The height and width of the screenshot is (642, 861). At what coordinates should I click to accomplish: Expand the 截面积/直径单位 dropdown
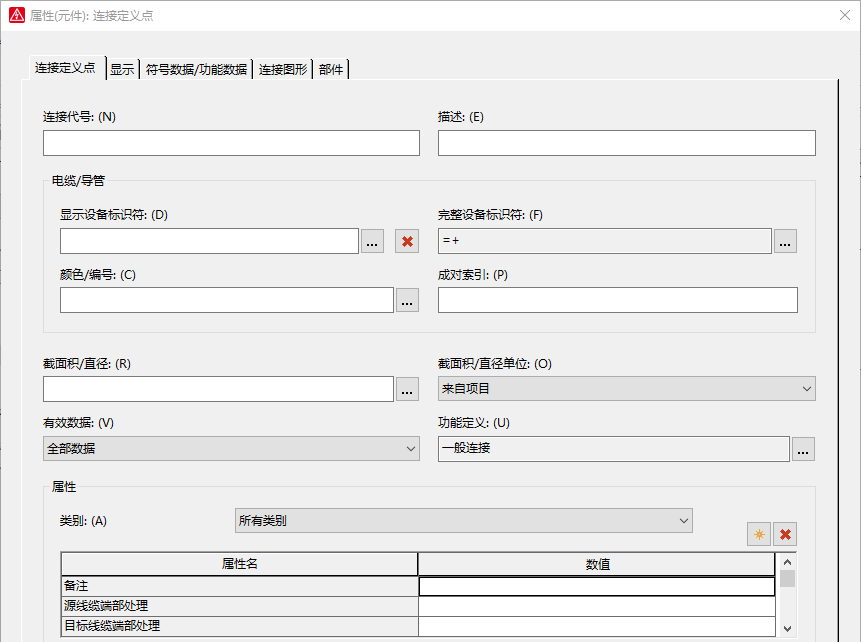(x=626, y=389)
